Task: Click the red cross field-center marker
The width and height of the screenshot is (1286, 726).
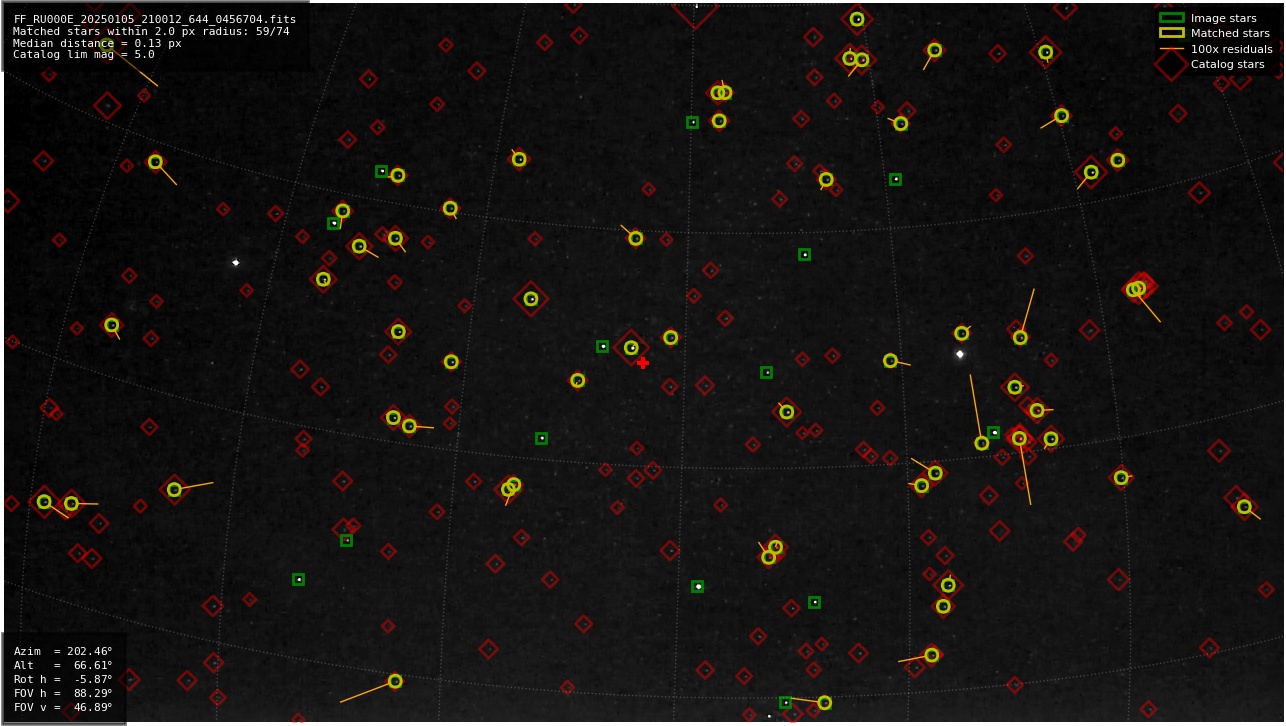Action: click(643, 363)
